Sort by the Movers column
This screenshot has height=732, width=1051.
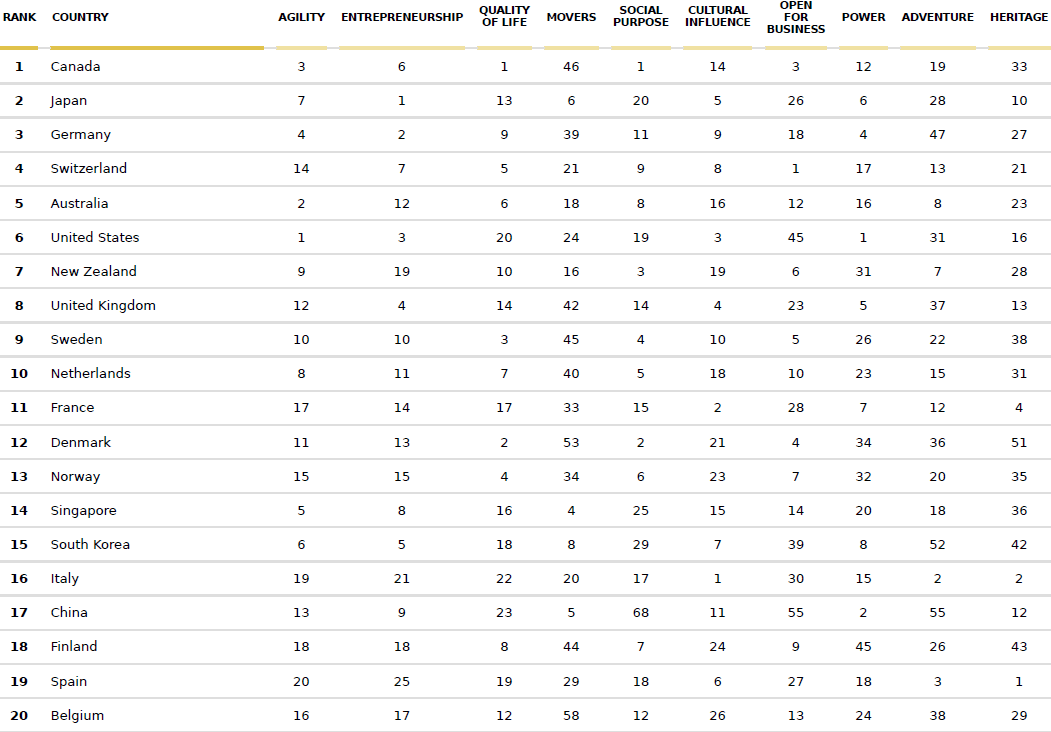tap(571, 17)
